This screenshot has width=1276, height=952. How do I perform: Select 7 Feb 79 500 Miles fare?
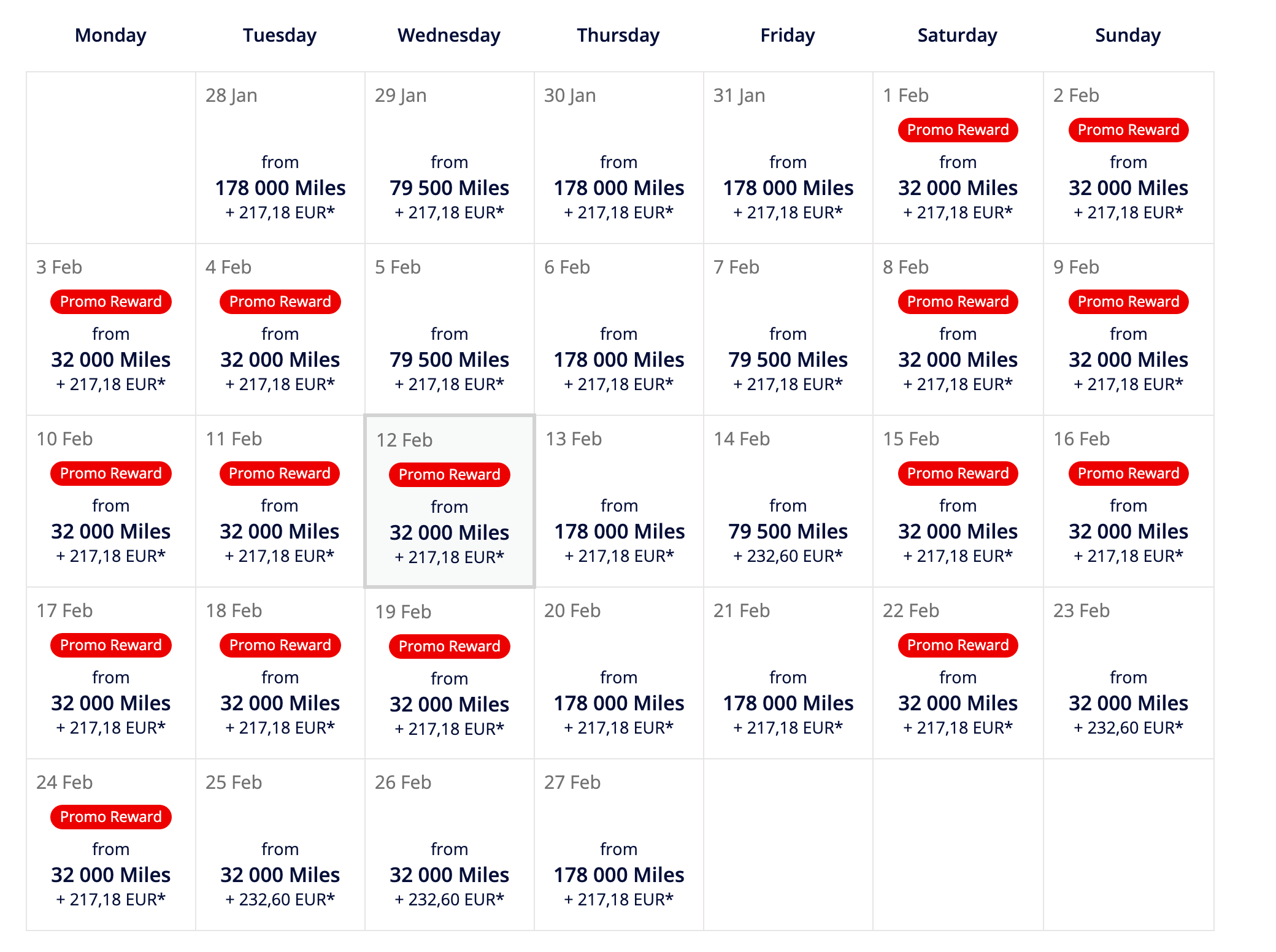788,359
